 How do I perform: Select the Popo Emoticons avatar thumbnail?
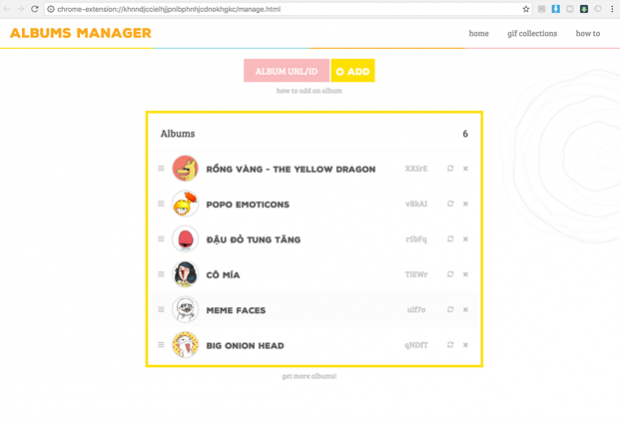(185, 204)
